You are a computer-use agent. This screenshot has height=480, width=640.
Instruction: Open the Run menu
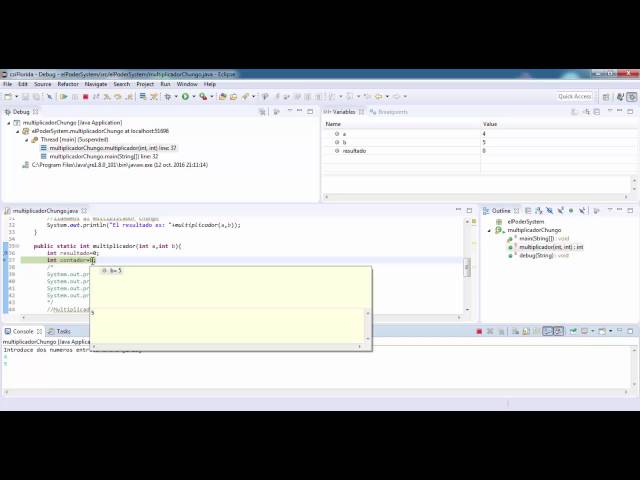click(x=165, y=84)
